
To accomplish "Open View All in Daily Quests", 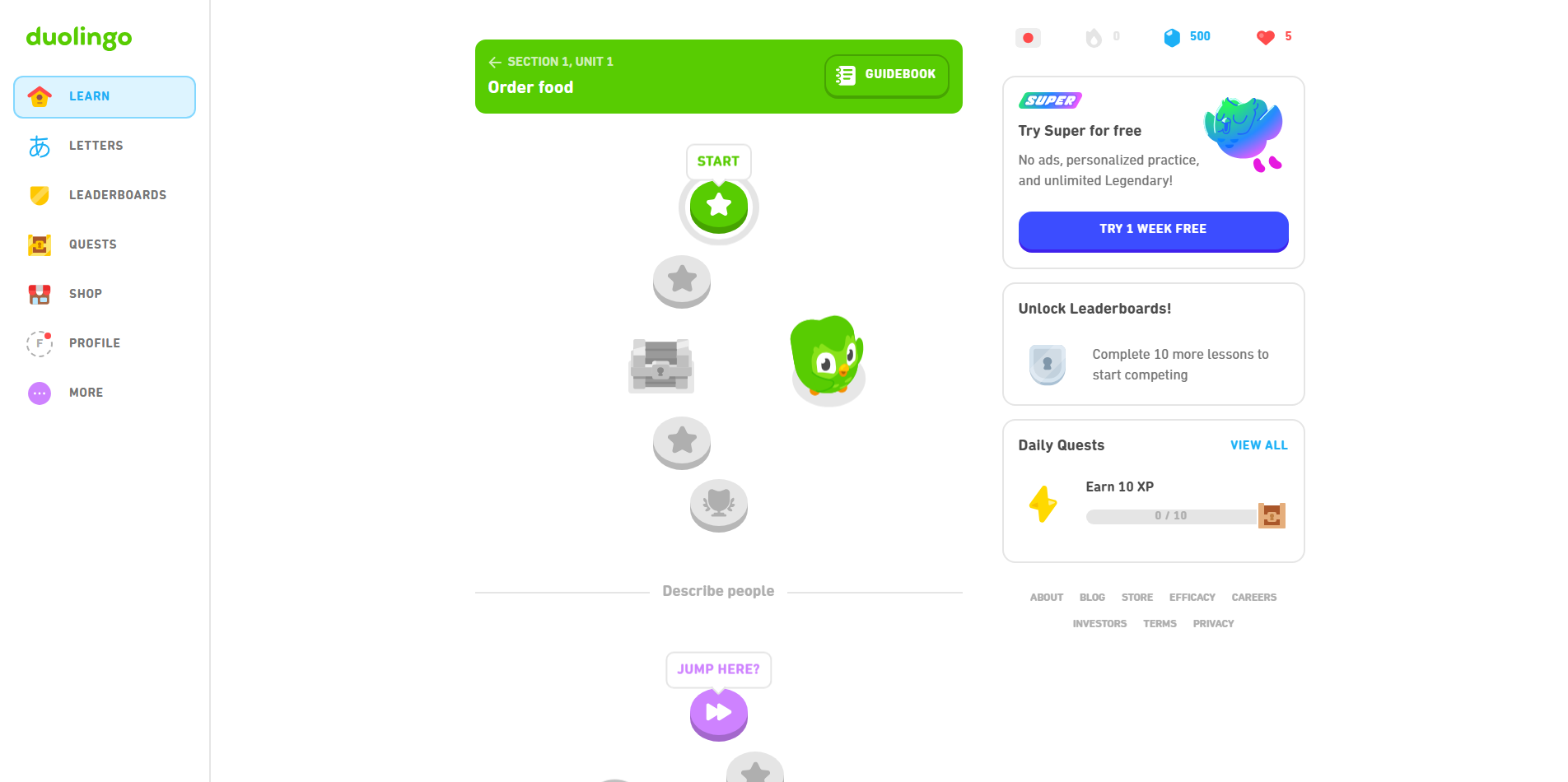I will 1258,445.
